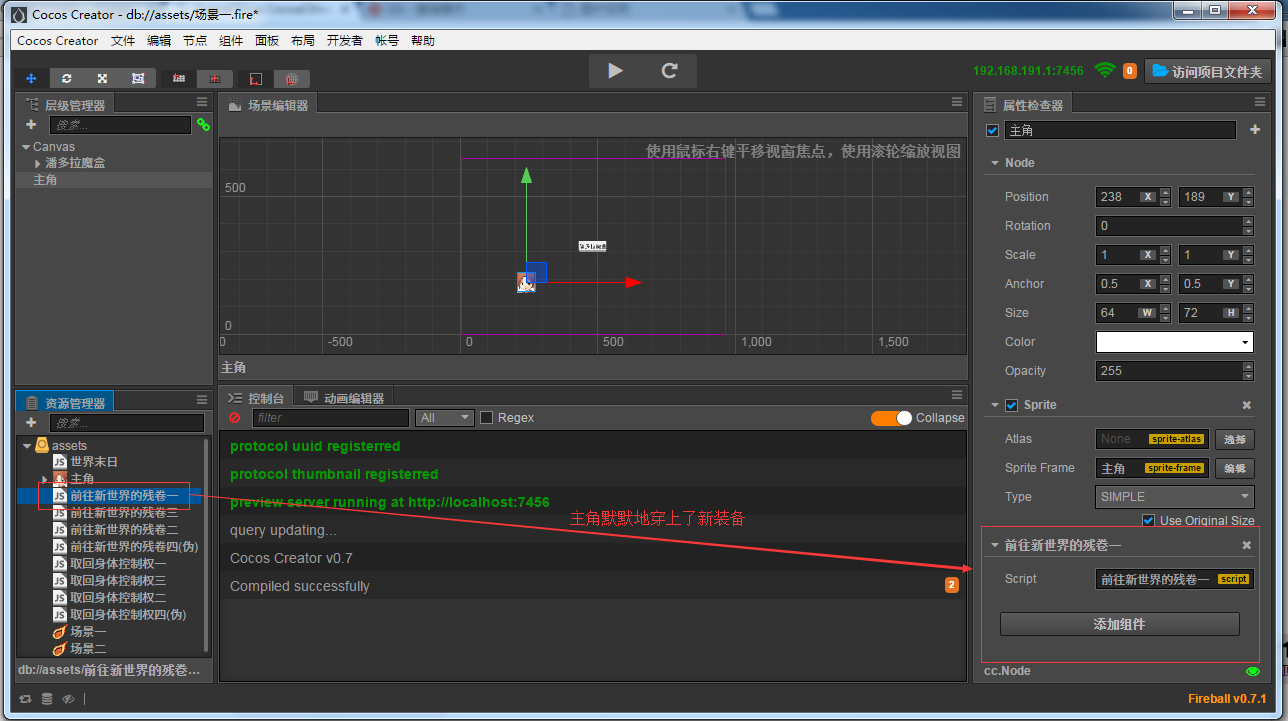Image resolution: width=1288 pixels, height=721 pixels.
Task: Select the Scale transform tool
Action: (102, 78)
